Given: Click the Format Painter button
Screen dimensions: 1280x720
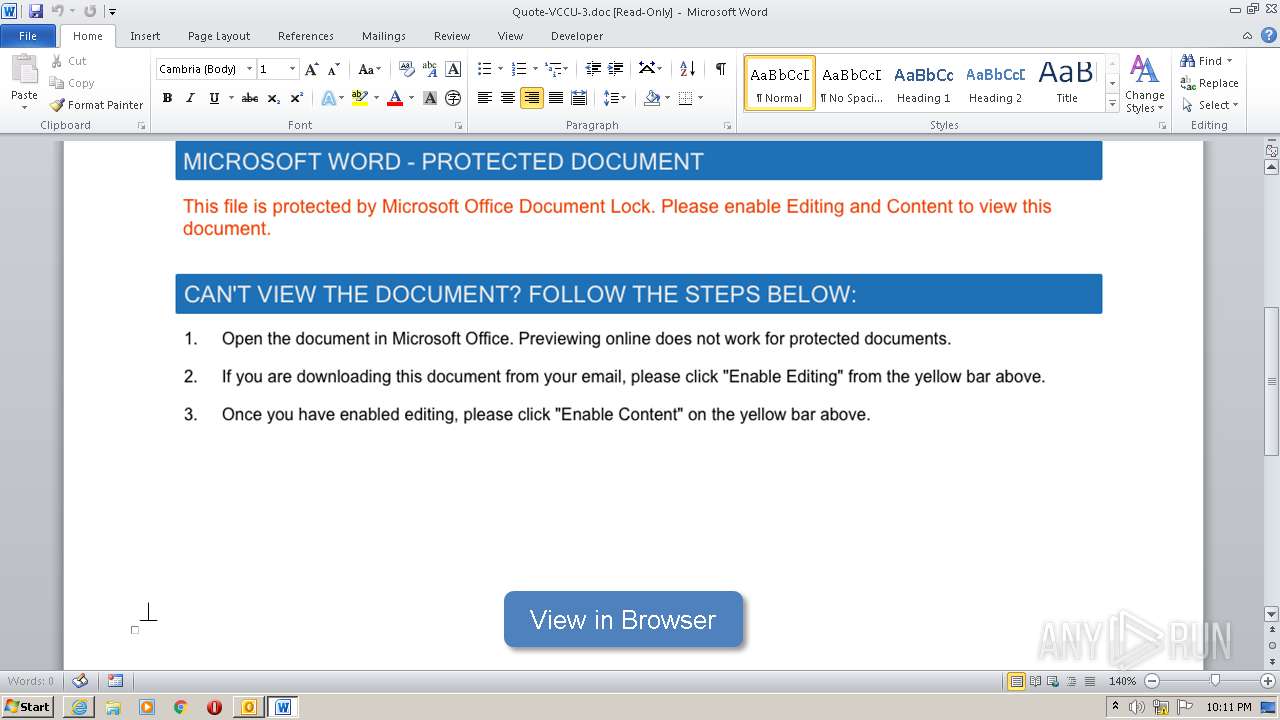Looking at the screenshot, I should (x=96, y=105).
